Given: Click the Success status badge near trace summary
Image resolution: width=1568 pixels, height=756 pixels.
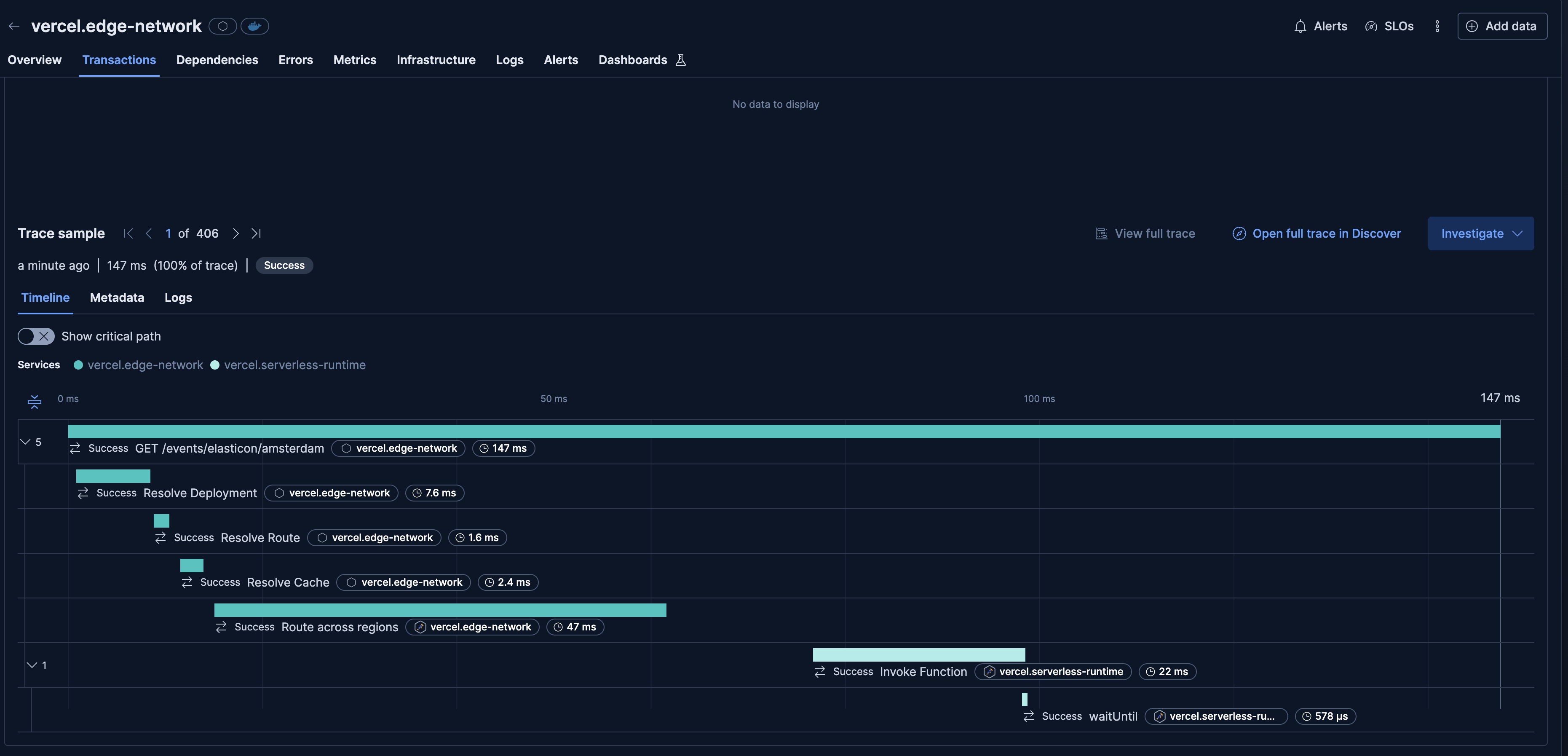Looking at the screenshot, I should coord(284,265).
